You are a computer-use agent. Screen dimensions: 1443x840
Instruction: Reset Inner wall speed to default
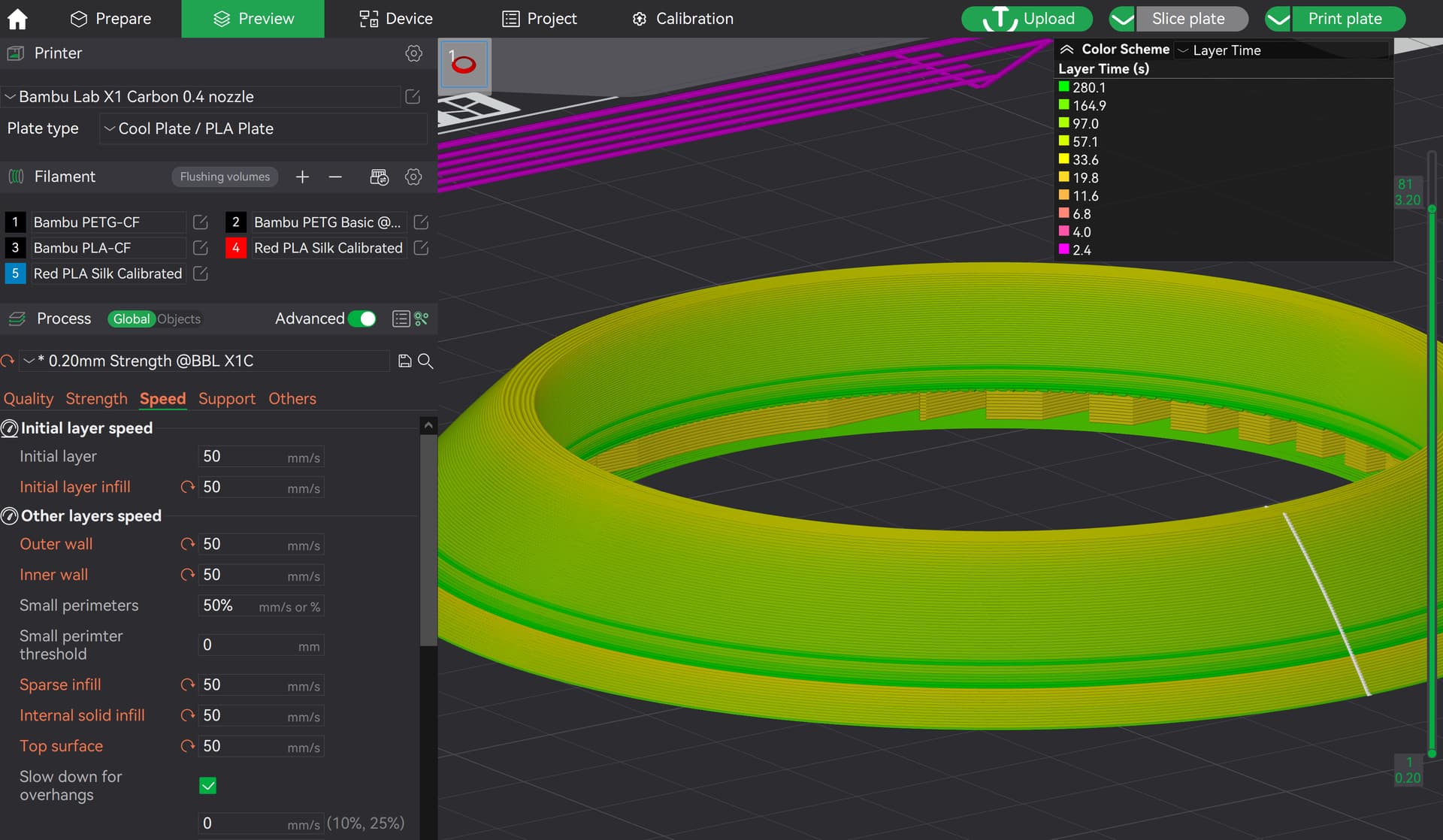tap(188, 575)
